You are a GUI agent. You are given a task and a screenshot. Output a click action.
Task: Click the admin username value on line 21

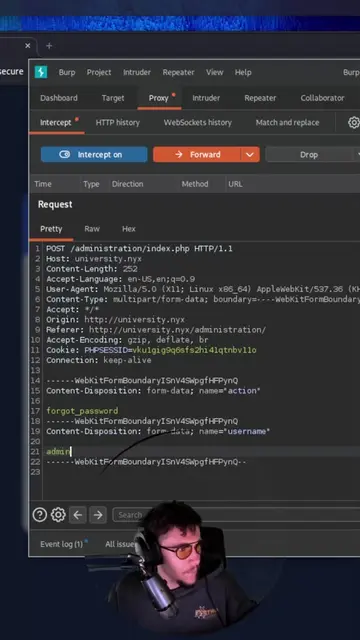pyautogui.click(x=58, y=452)
